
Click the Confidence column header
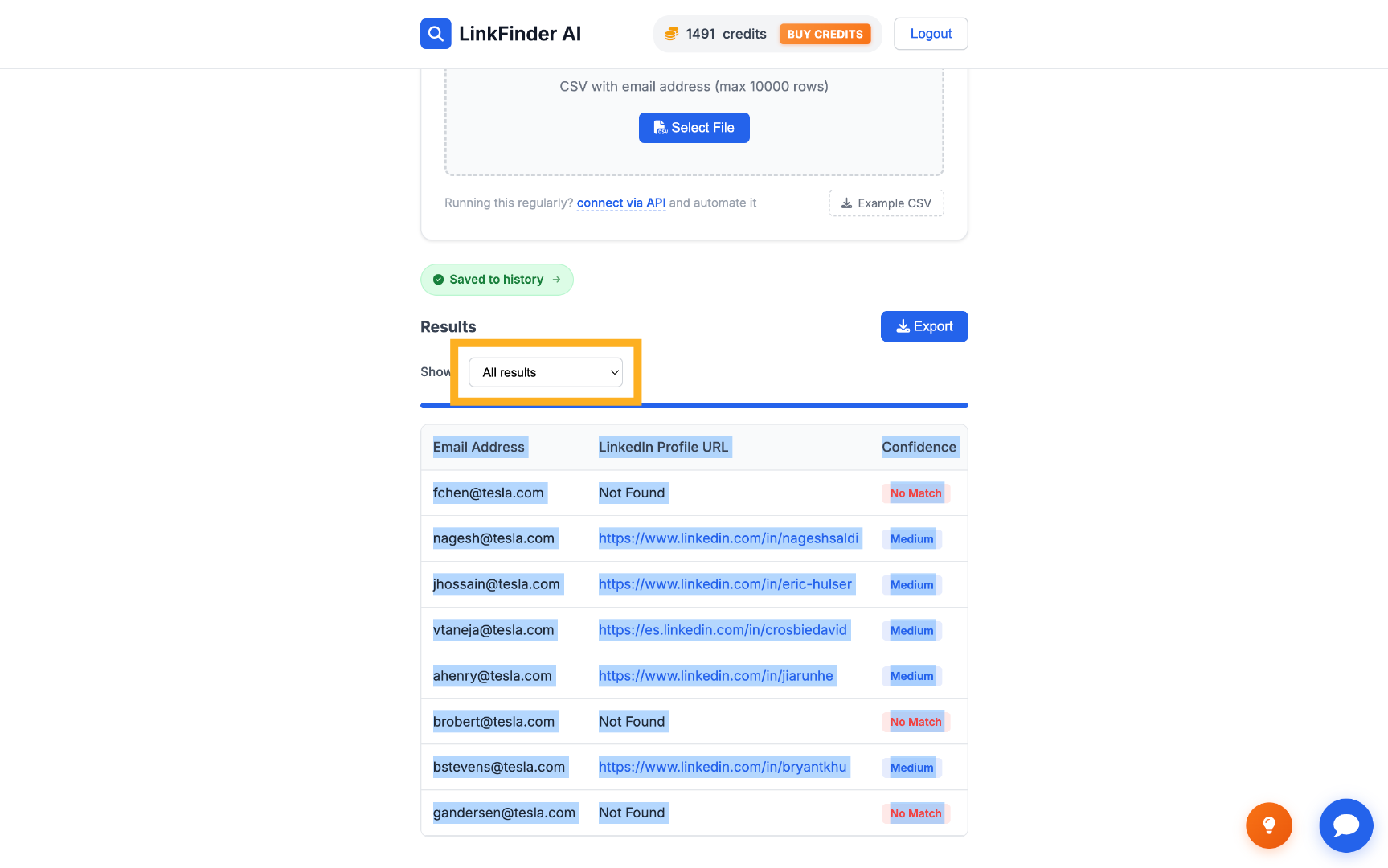click(919, 447)
